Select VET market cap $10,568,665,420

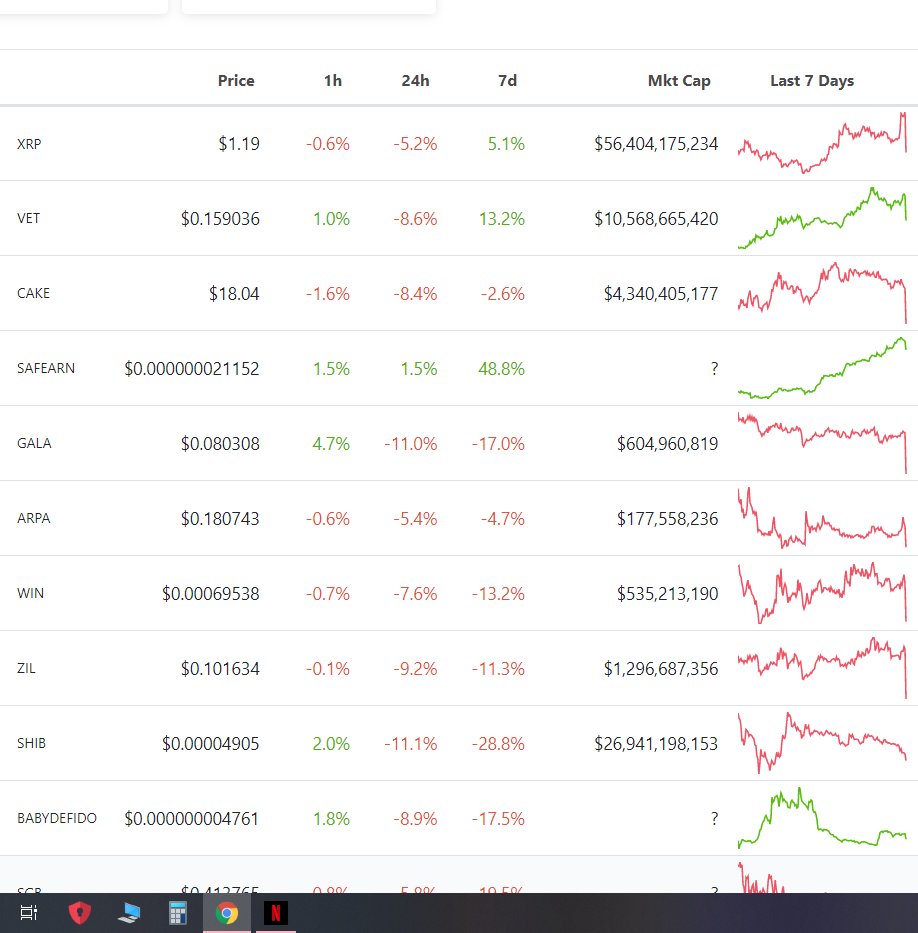point(656,219)
